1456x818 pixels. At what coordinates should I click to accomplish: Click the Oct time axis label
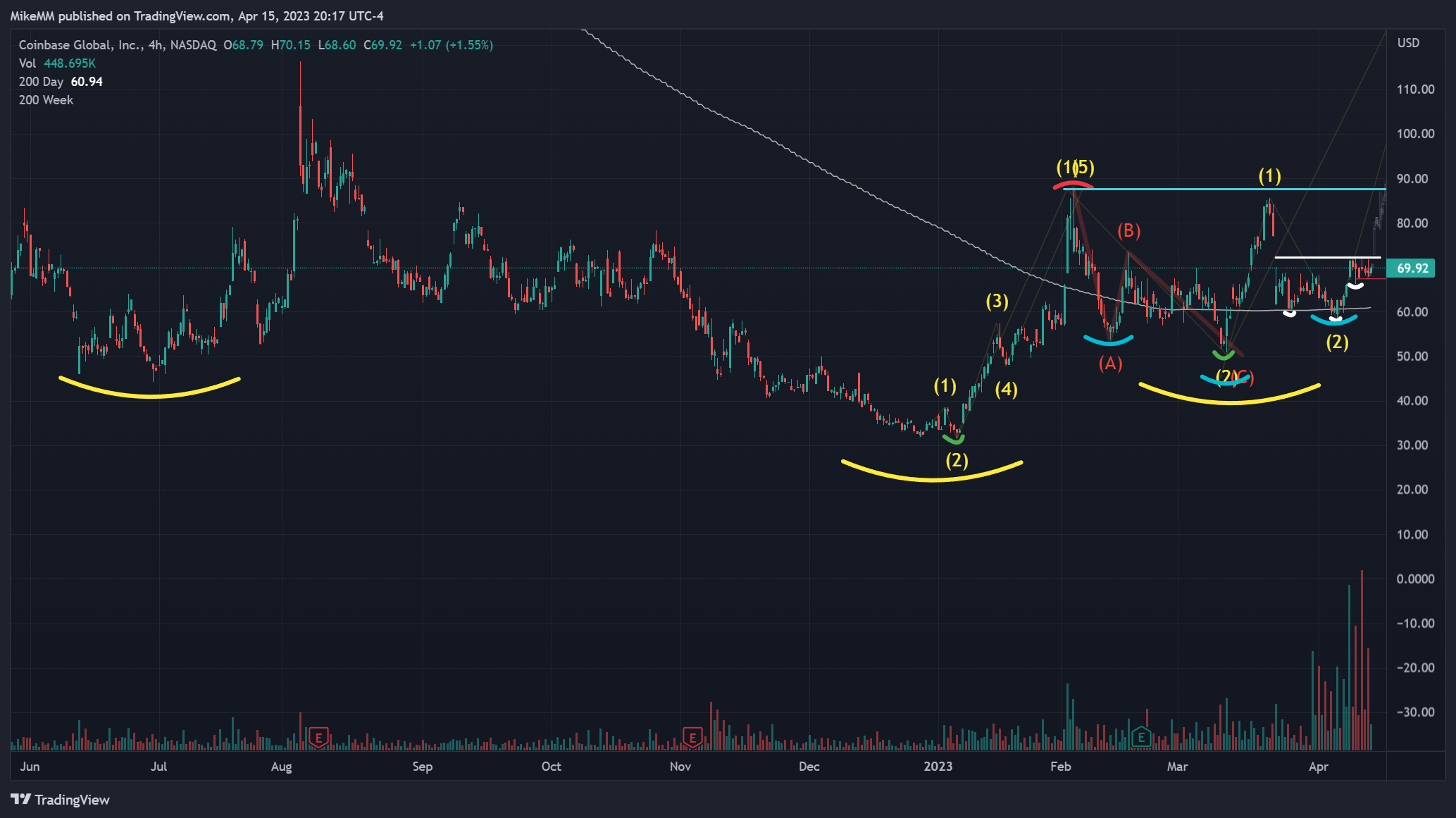[551, 767]
